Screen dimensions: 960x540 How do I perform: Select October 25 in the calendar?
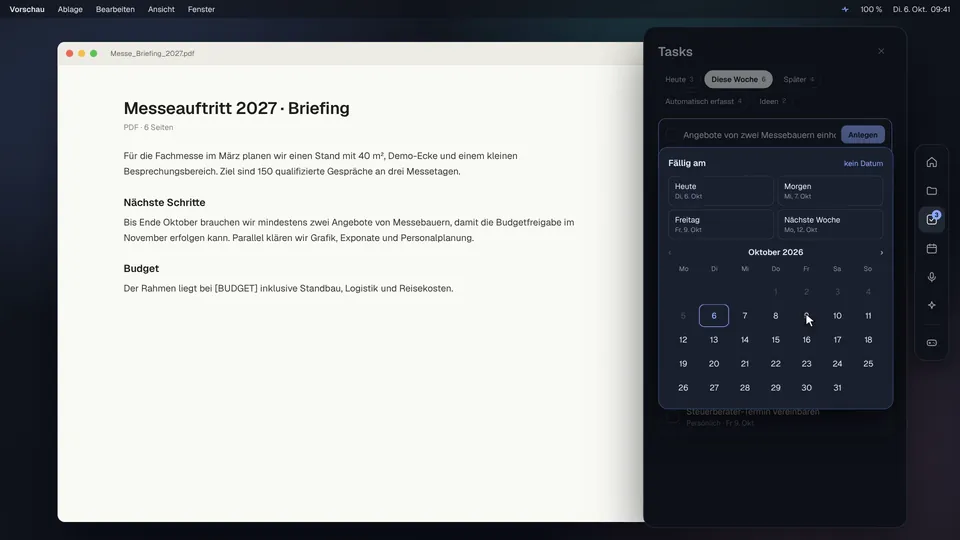(x=868, y=364)
